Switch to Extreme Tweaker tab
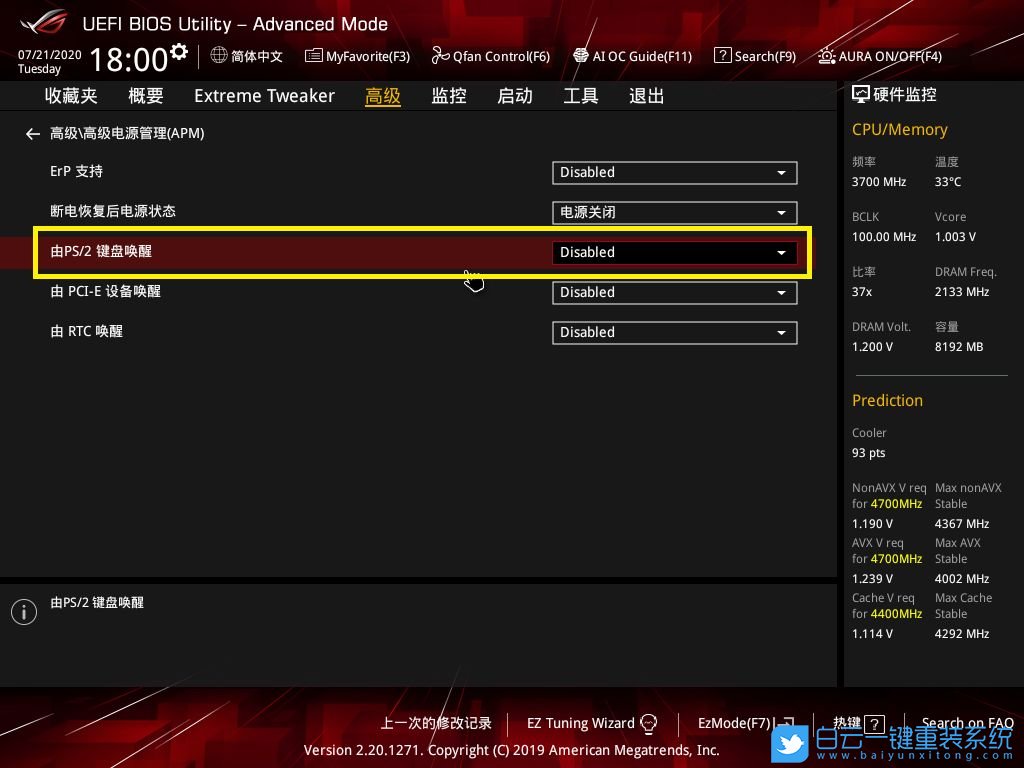This screenshot has height=768, width=1024. [264, 96]
